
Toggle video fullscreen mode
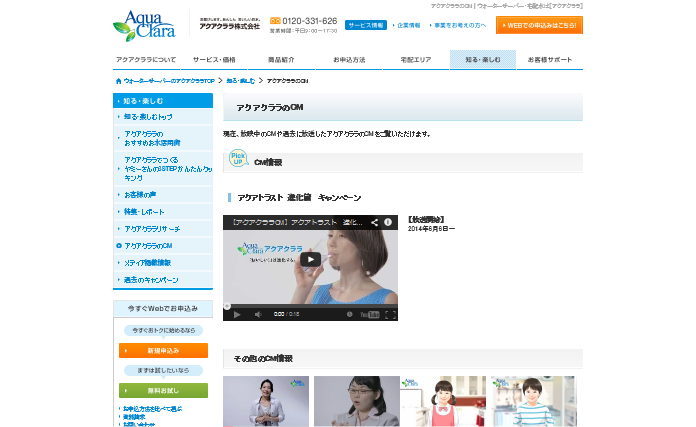[390, 314]
